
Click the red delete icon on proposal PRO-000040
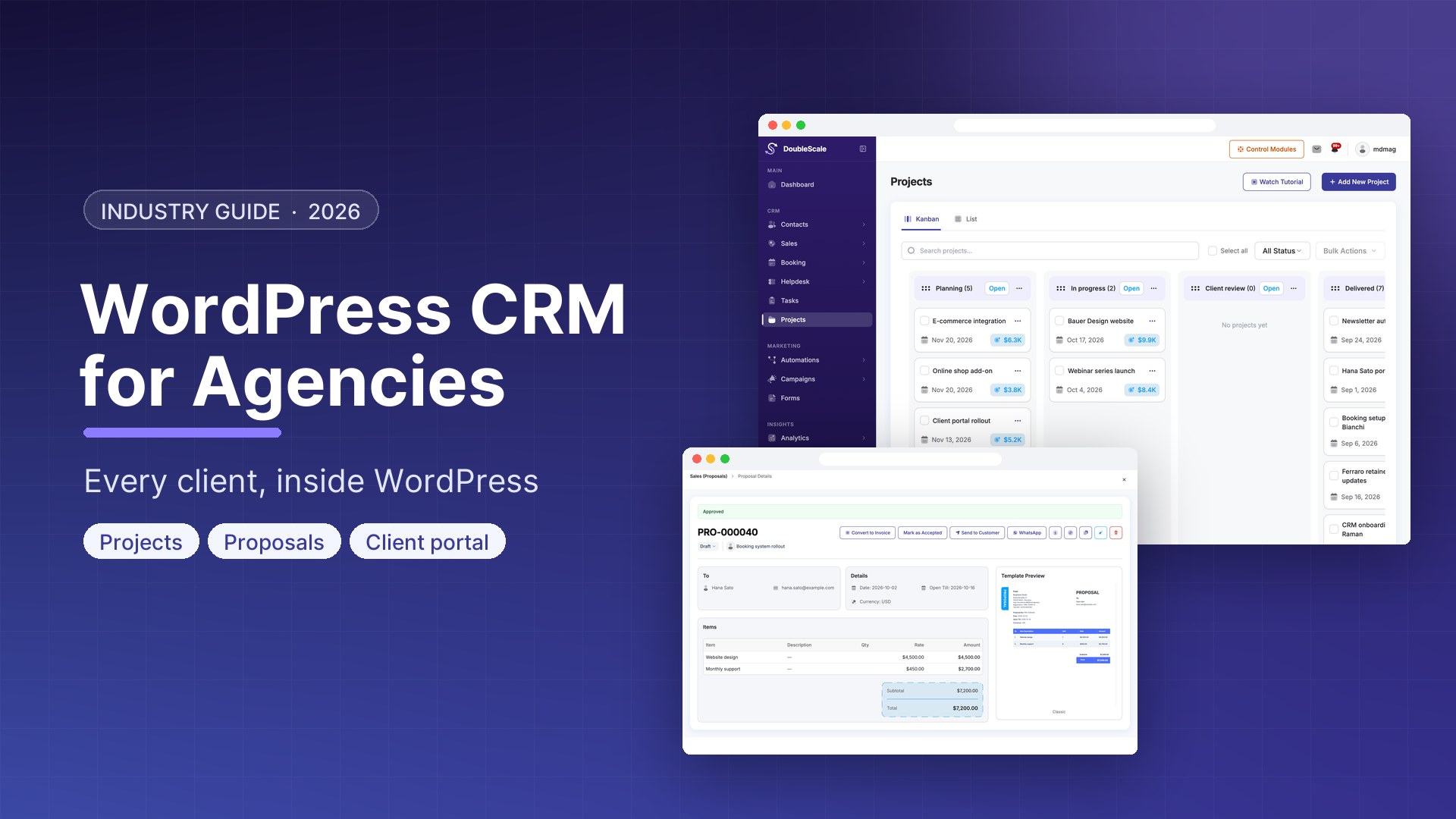(1116, 533)
